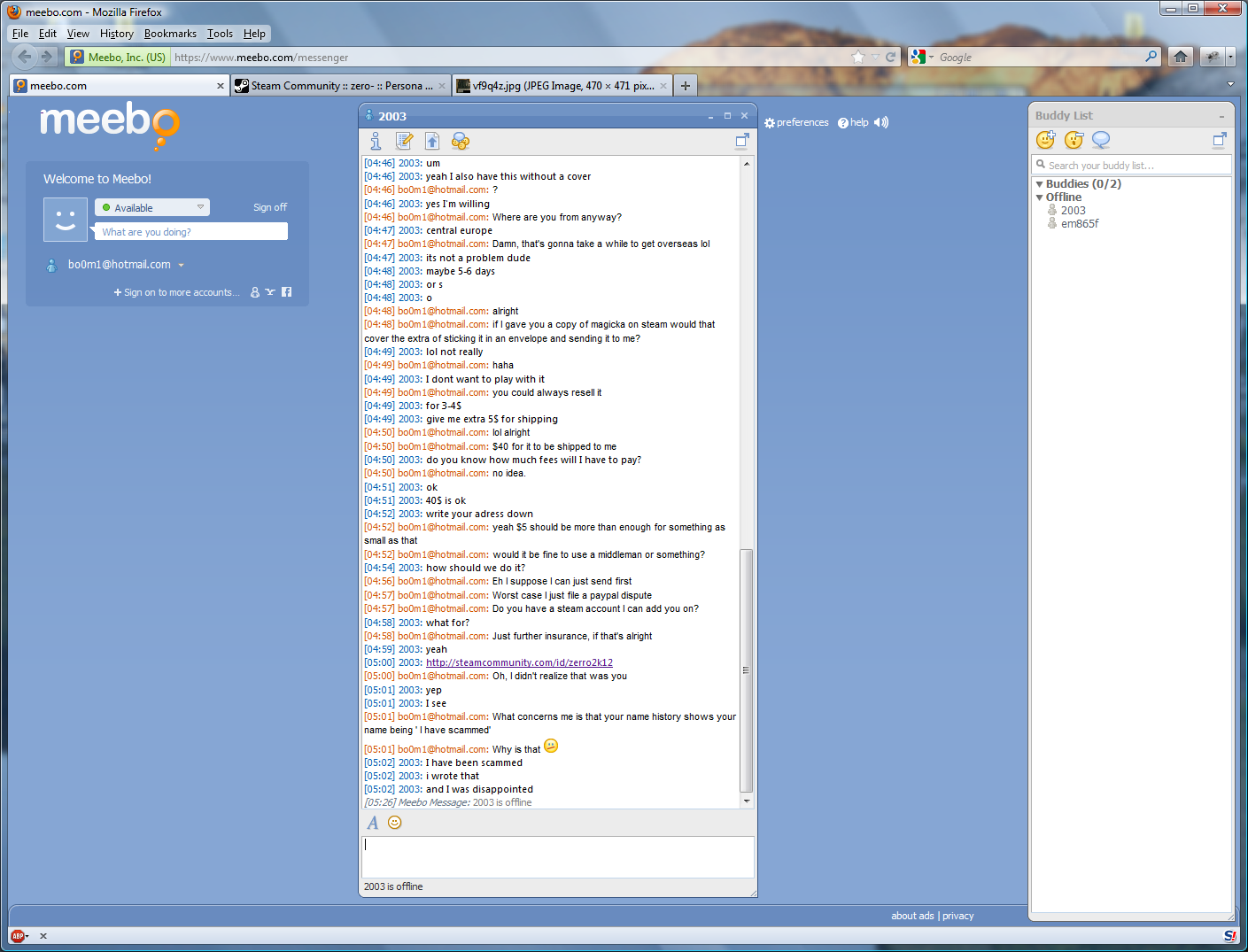
Task: Click Sign on to more accounts
Action: [176, 292]
